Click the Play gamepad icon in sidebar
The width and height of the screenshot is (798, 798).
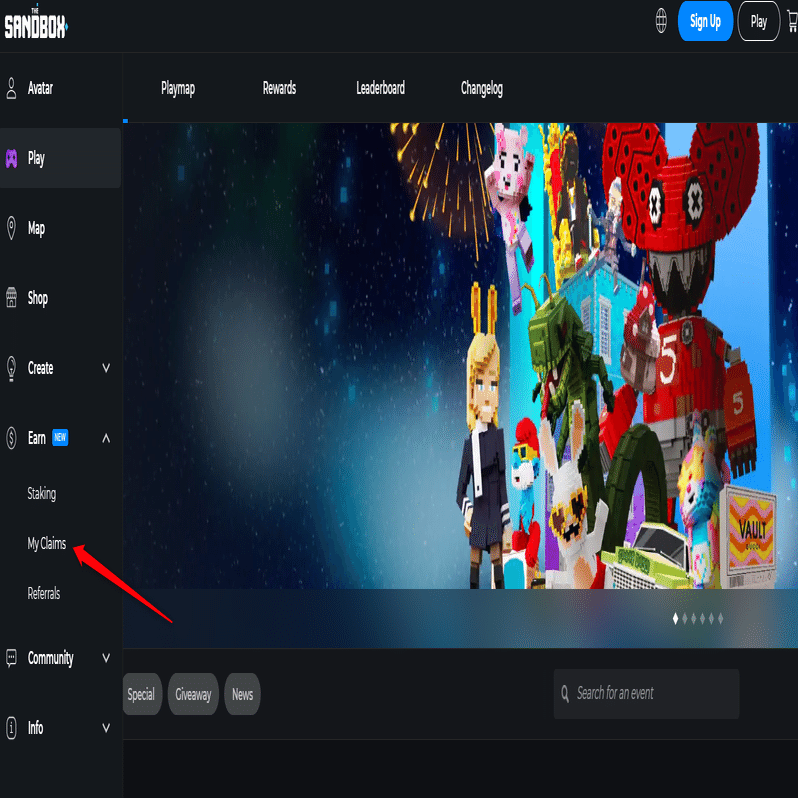click(x=11, y=158)
